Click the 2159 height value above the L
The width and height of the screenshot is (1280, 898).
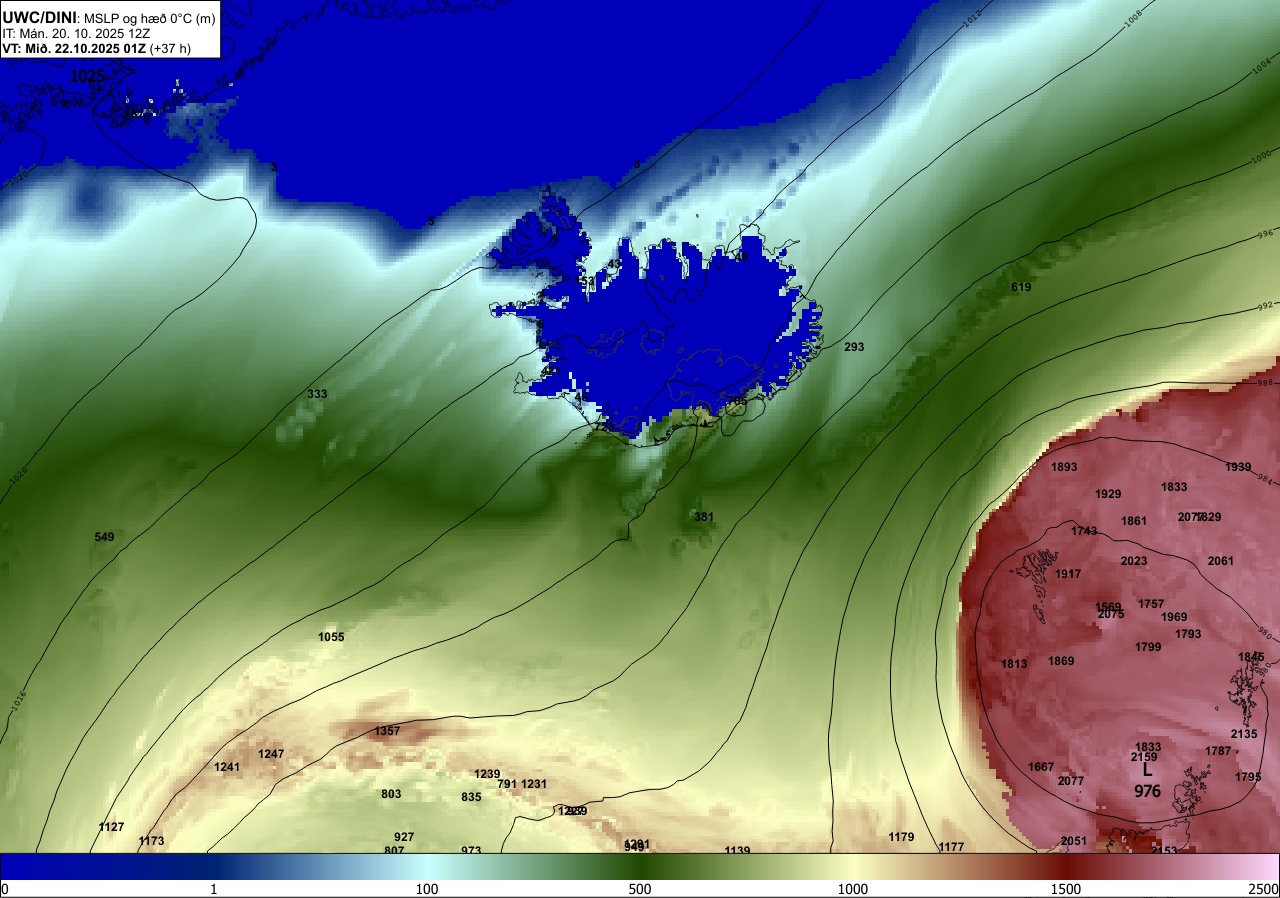pos(1144,757)
